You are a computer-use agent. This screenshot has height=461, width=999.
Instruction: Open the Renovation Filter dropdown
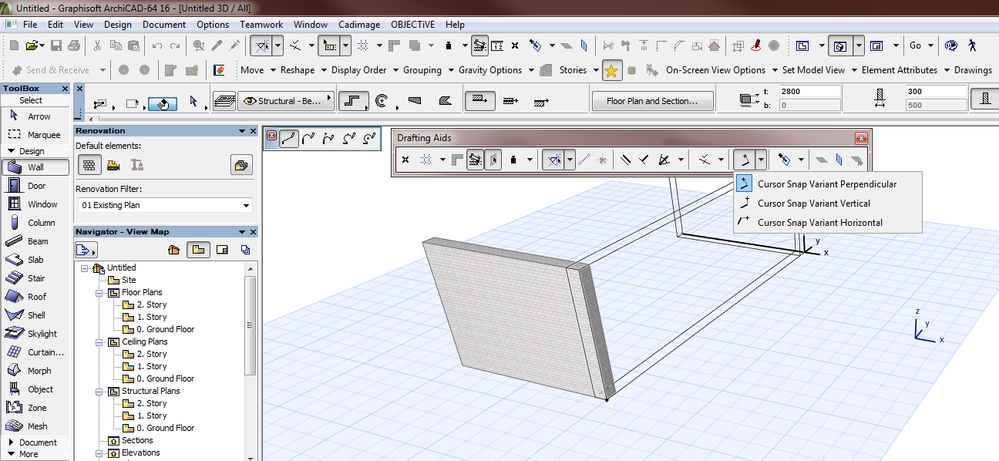(164, 205)
